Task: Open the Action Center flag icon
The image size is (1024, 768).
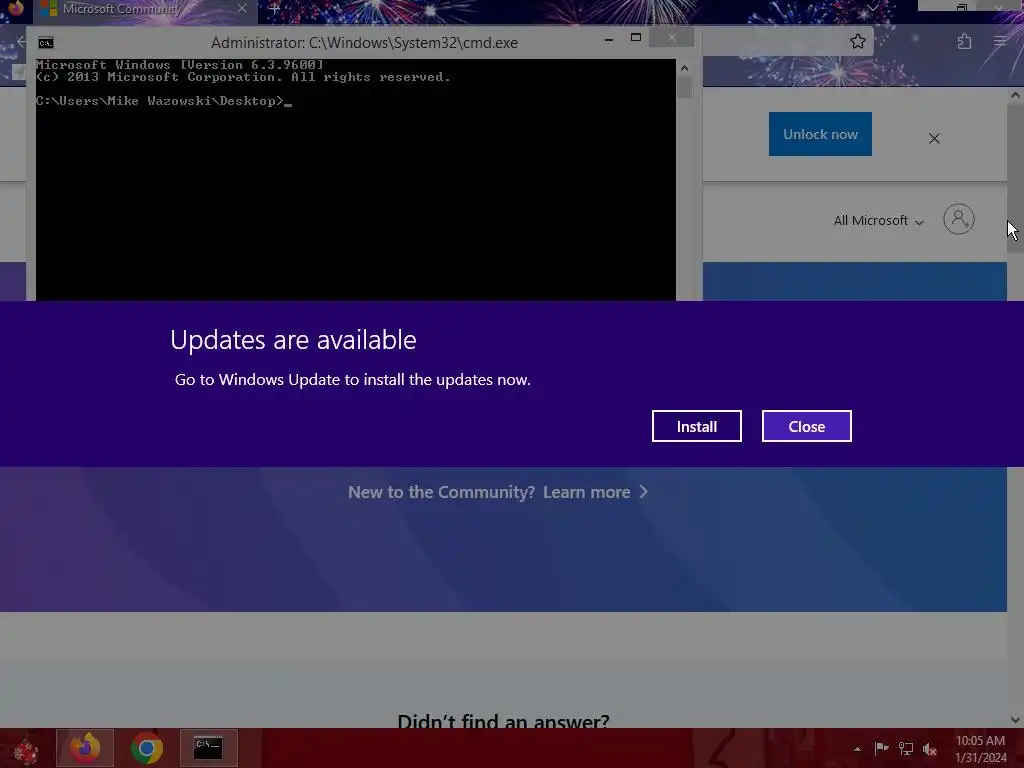Action: point(881,748)
